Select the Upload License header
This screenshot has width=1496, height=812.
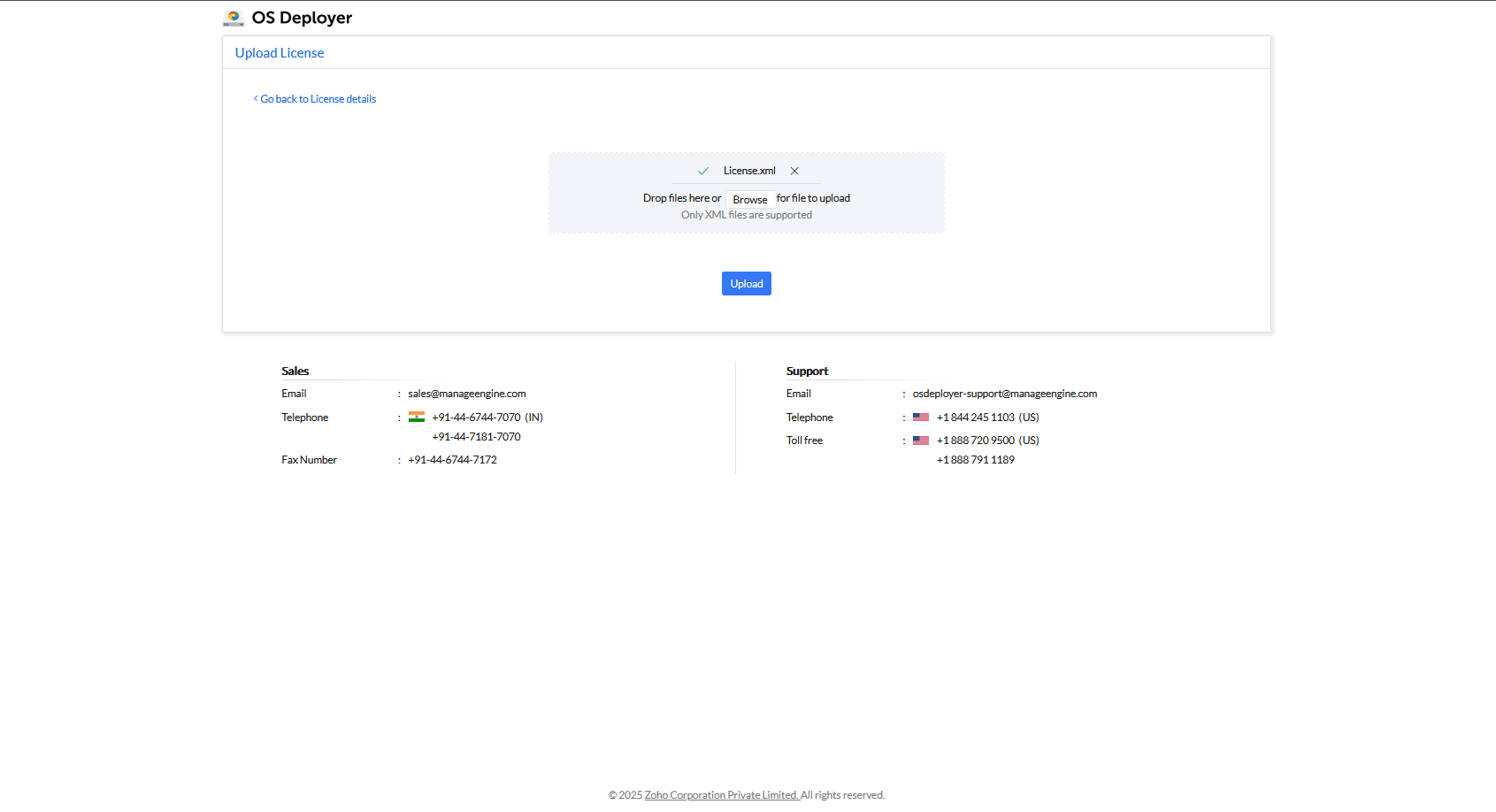point(279,52)
